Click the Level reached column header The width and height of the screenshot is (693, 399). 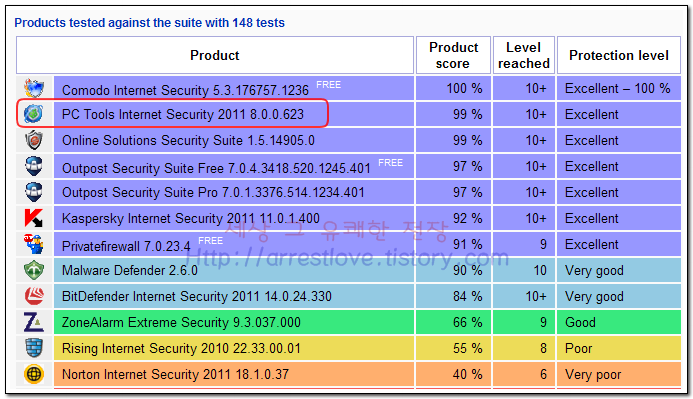524,55
